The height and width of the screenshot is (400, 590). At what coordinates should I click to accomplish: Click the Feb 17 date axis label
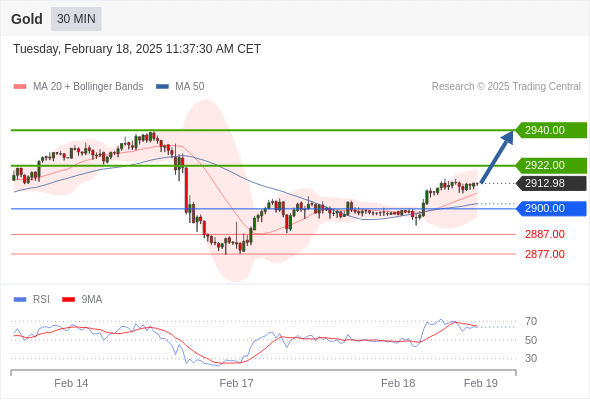point(236,383)
